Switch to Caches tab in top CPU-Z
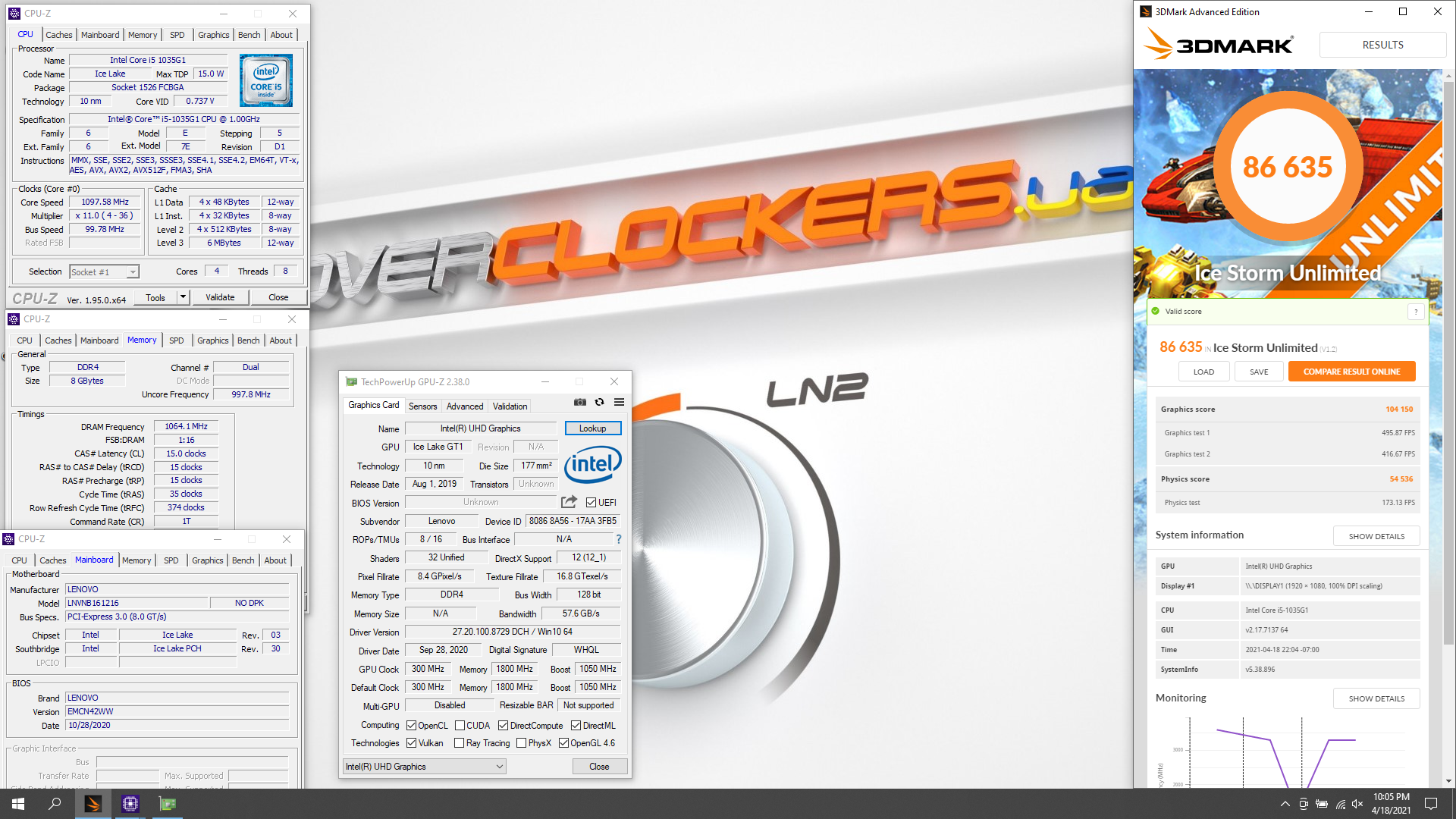 pos(58,35)
